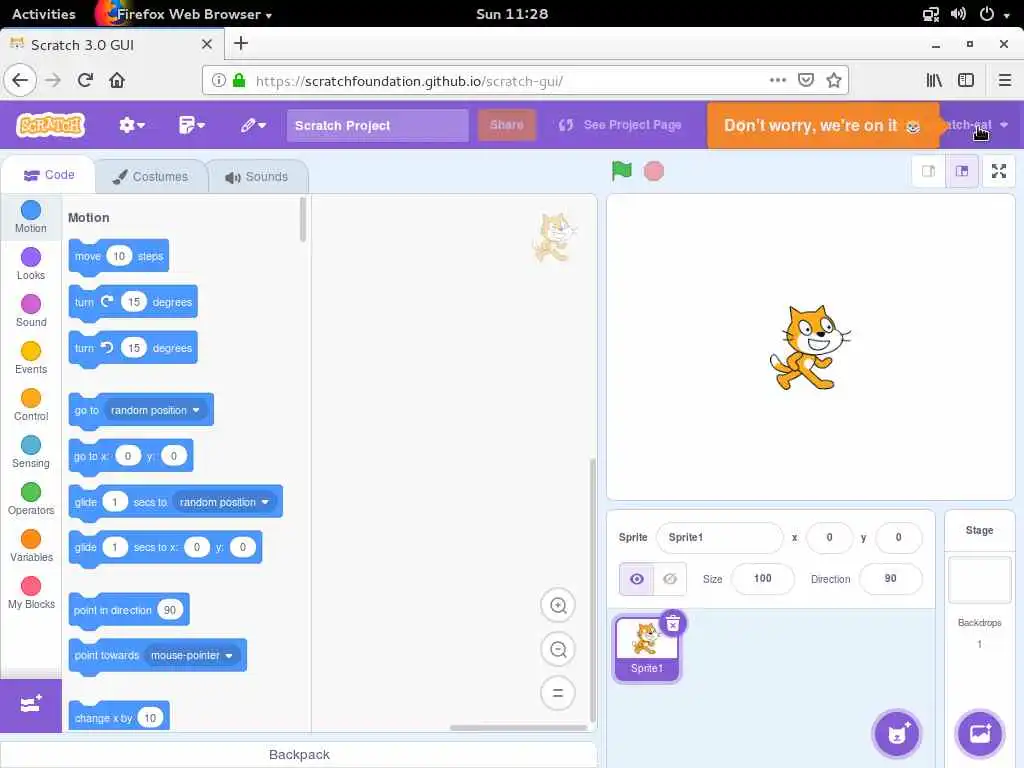This screenshot has width=1024, height=768.
Task: Click the Scratch logo
Action: coord(50,125)
